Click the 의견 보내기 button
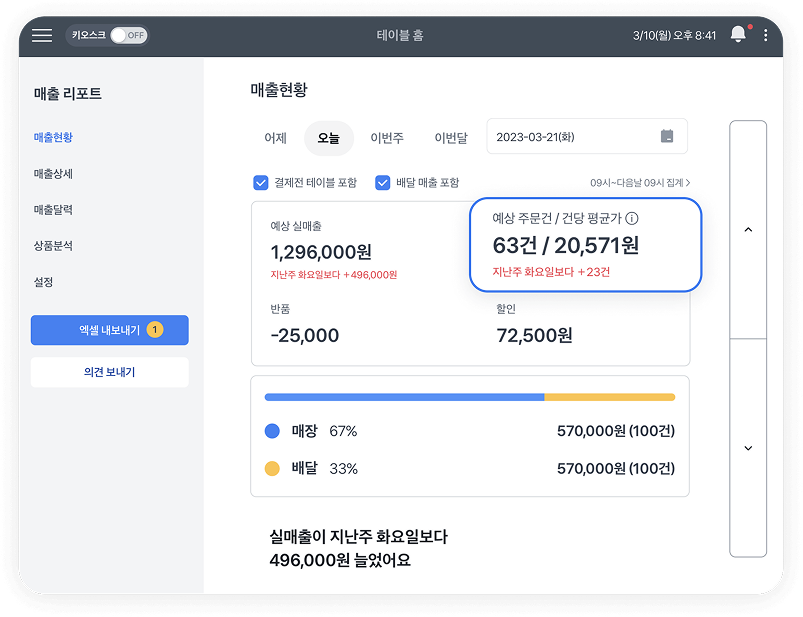Screen dimensions: 803x617 pos(110,372)
